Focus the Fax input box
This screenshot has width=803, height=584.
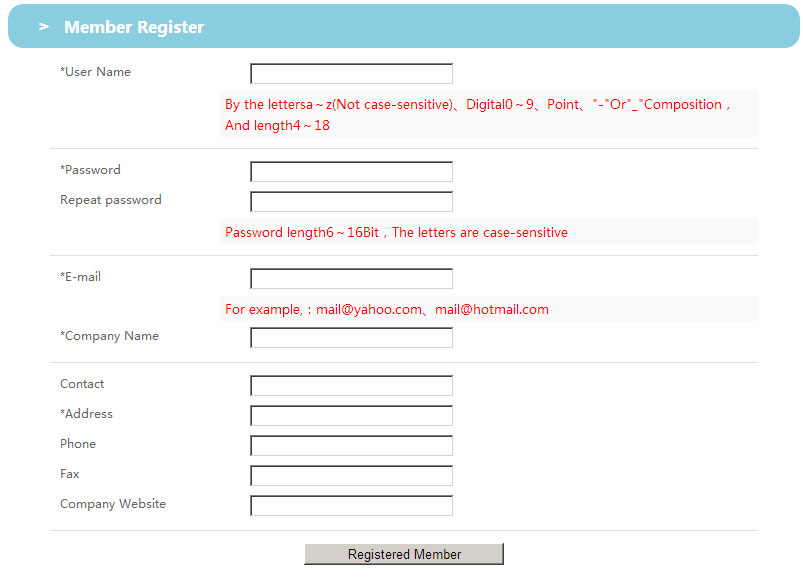351,476
